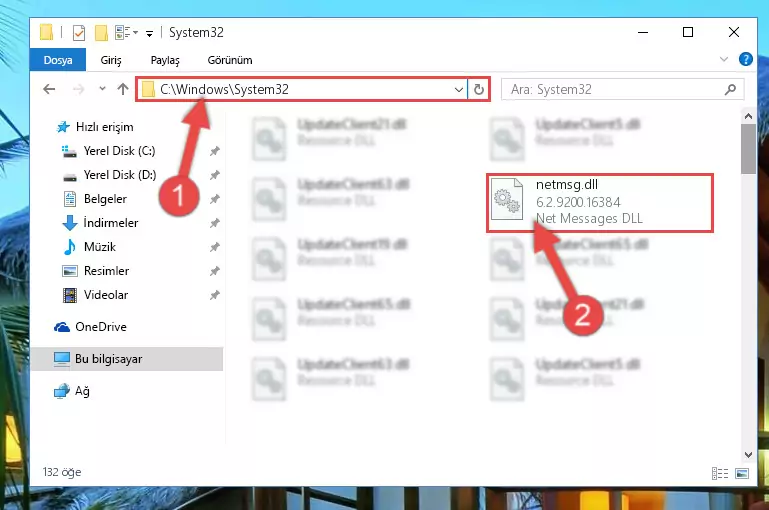Click the netmsg.dll gear file icon
769x510 pixels.
coord(507,199)
